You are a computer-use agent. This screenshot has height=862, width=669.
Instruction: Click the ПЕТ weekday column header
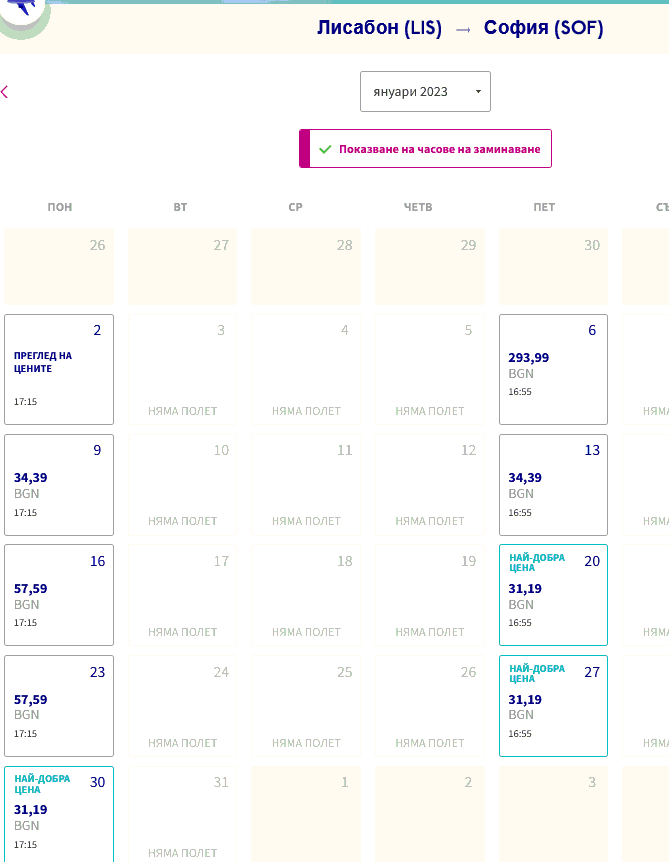544,207
